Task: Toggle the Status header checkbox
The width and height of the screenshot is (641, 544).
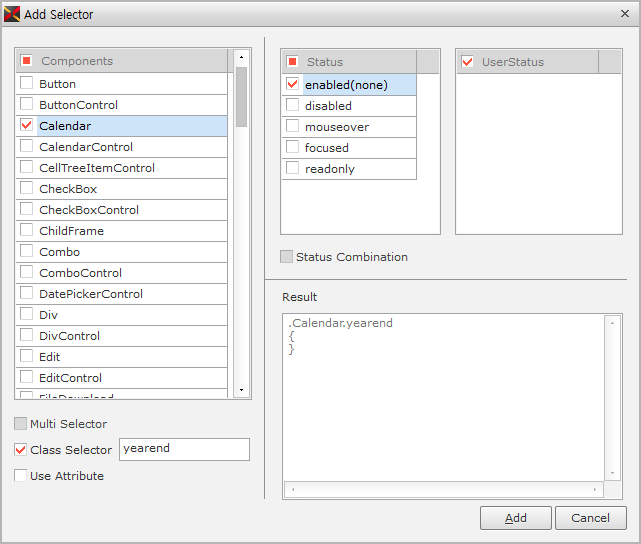Action: click(293, 62)
